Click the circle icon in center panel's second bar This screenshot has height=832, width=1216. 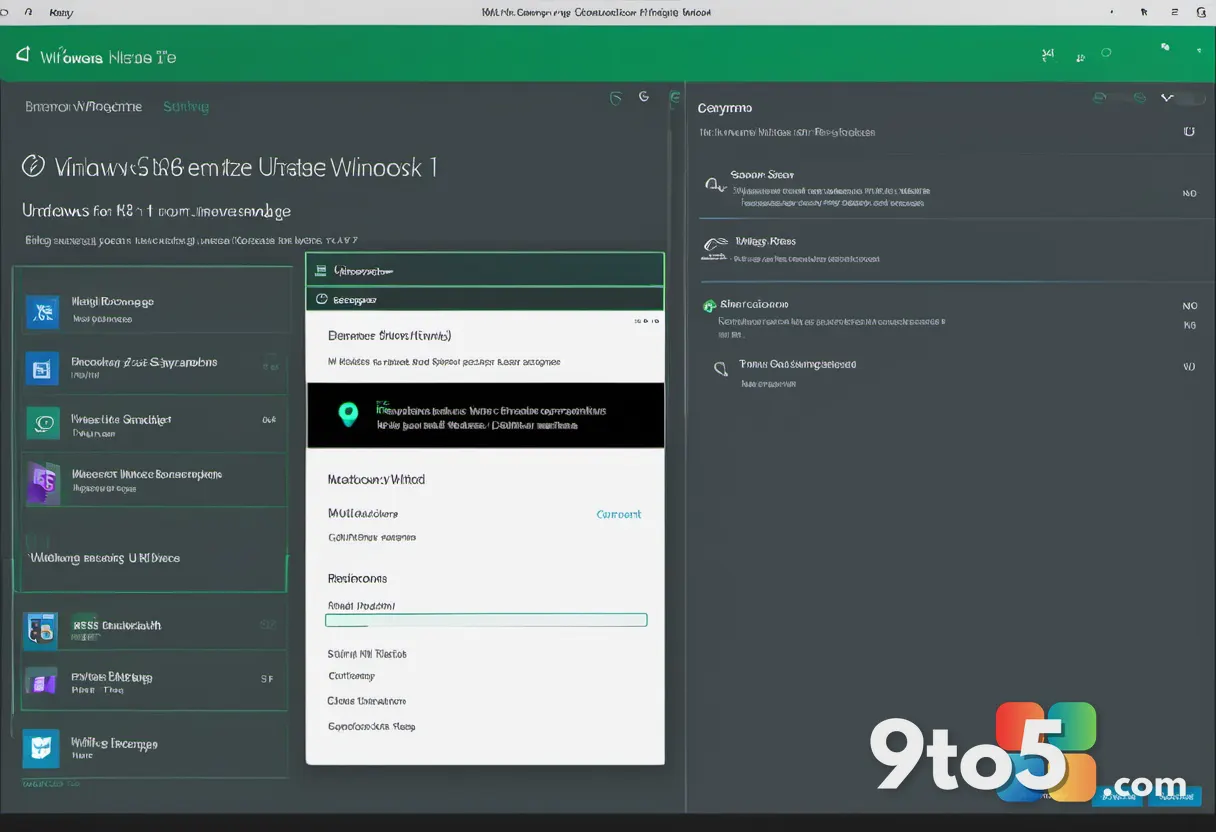click(322, 298)
